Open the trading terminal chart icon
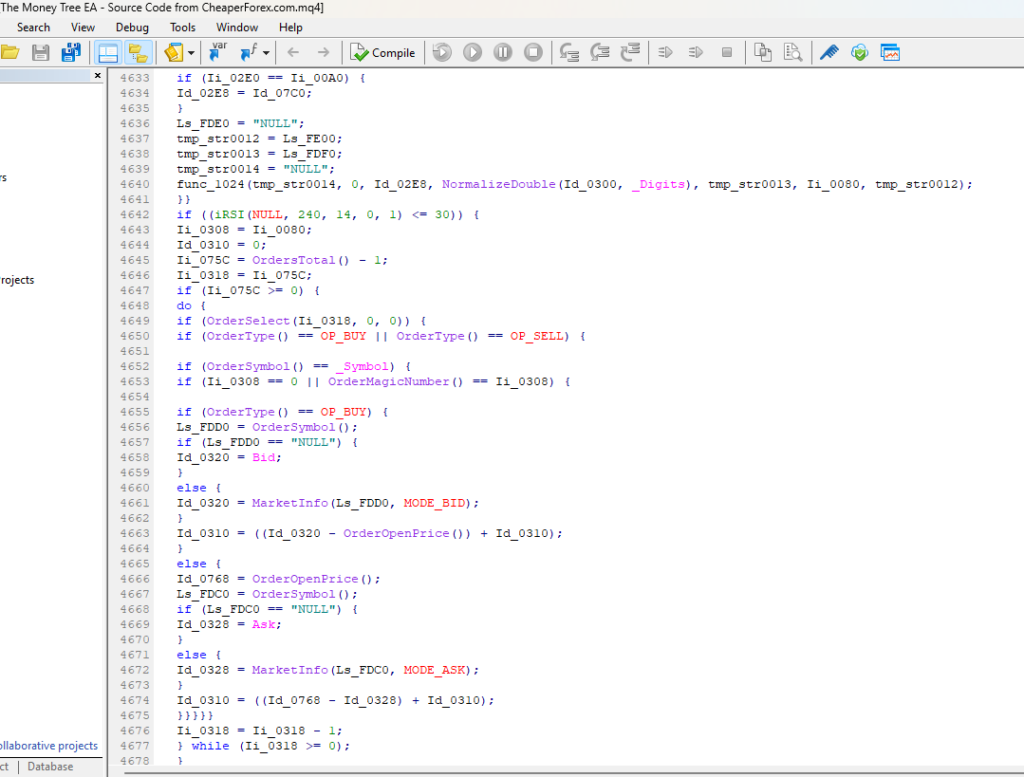The height and width of the screenshot is (777, 1024). coord(890,52)
